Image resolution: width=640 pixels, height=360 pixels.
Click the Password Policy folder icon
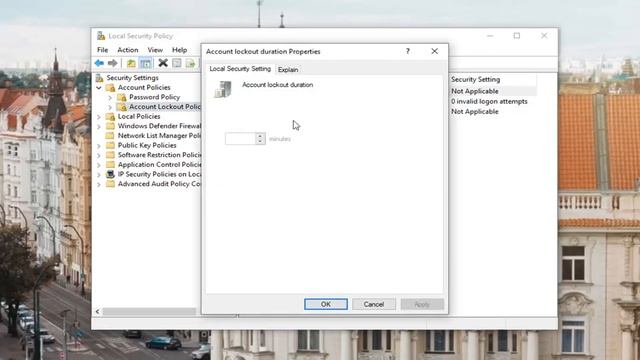point(122,97)
